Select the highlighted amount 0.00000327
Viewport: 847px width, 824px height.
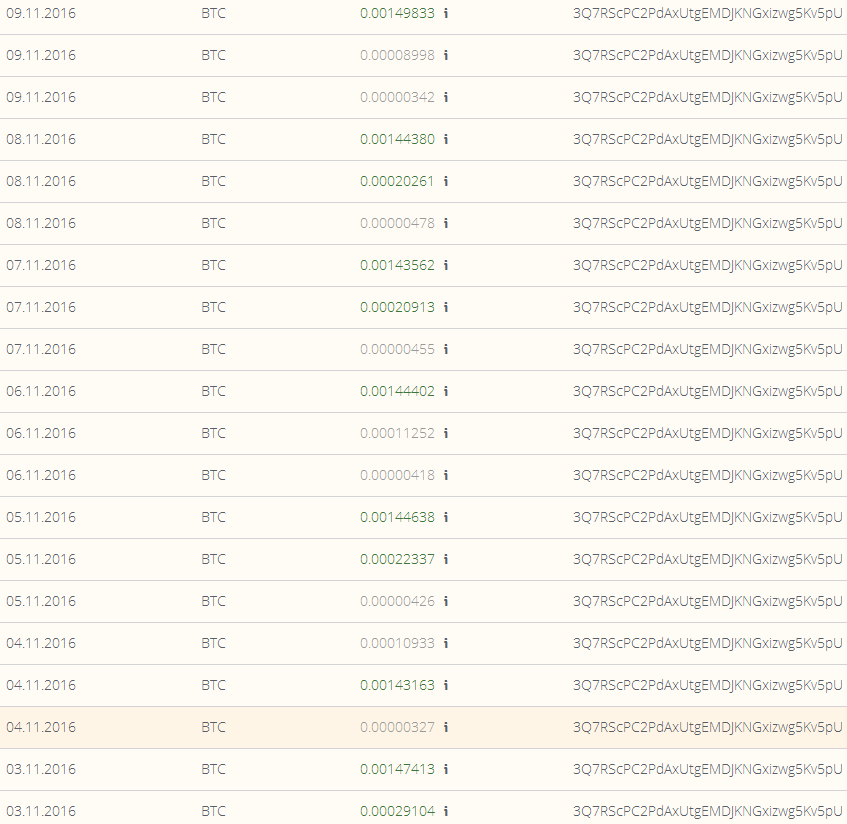(397, 727)
